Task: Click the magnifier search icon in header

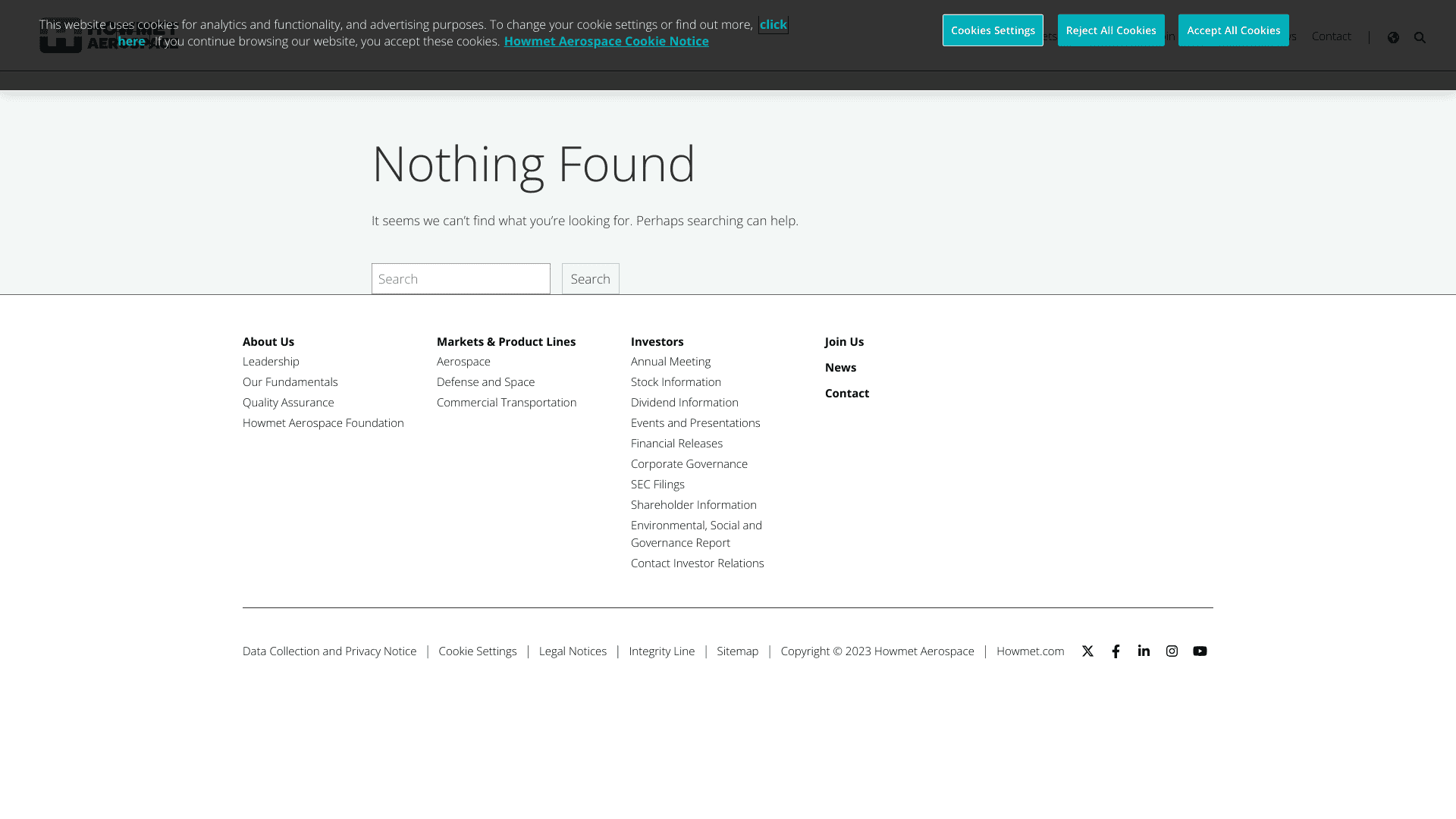Action: click(1420, 37)
